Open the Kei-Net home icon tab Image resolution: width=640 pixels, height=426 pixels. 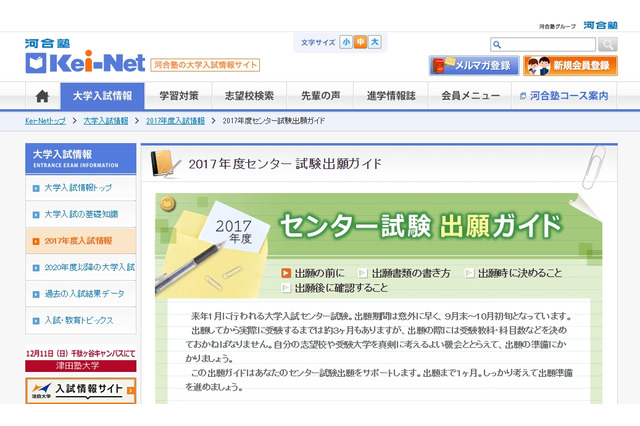(x=43, y=96)
